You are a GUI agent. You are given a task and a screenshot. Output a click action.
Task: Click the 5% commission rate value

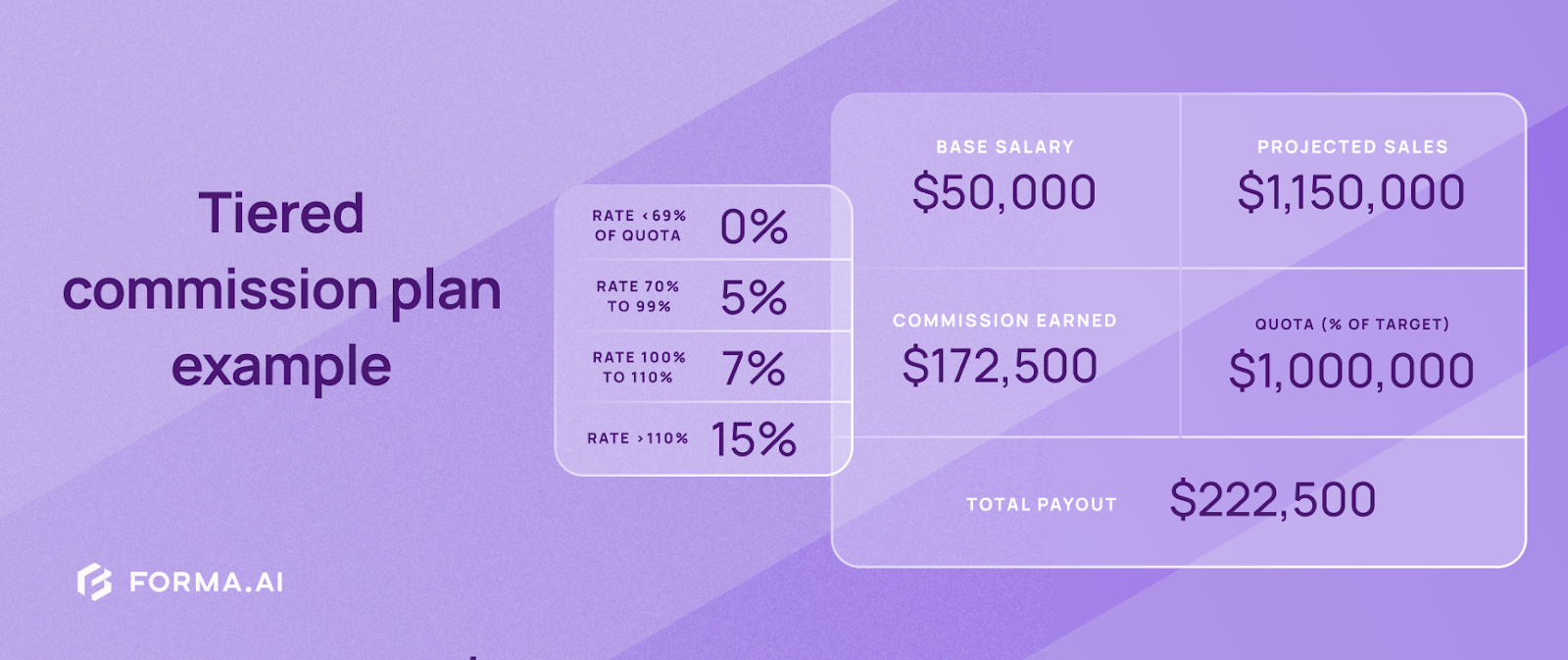754,298
